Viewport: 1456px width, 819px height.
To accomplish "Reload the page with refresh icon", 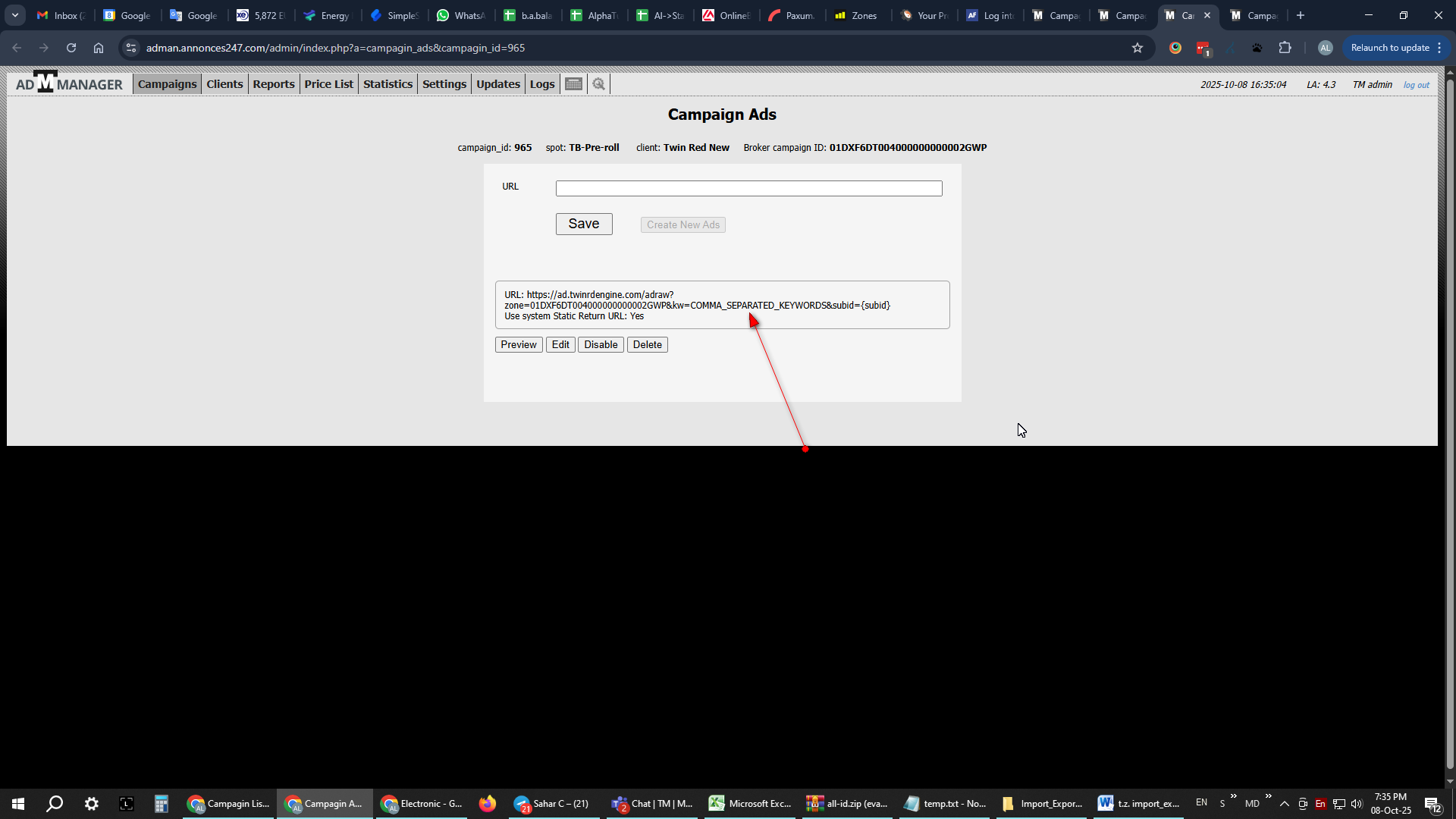I will (x=71, y=48).
